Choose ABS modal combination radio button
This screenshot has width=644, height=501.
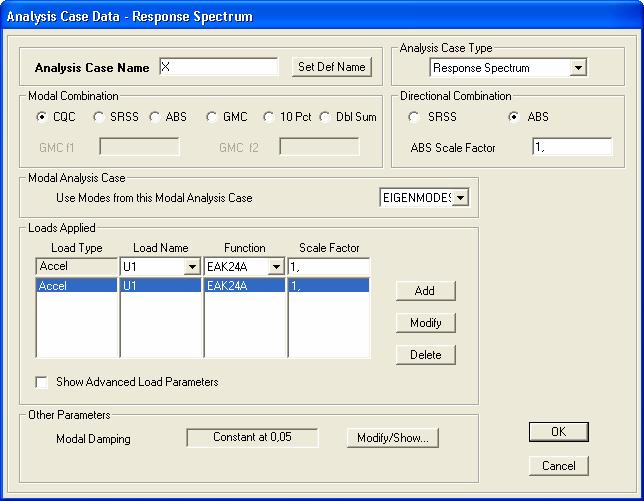pos(155,117)
